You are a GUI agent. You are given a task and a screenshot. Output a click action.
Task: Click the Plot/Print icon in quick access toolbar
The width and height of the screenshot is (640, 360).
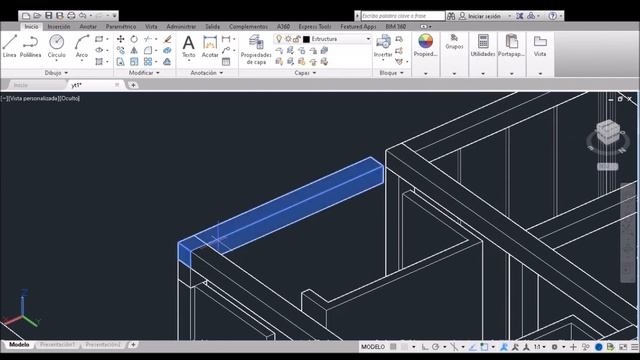point(71,16)
